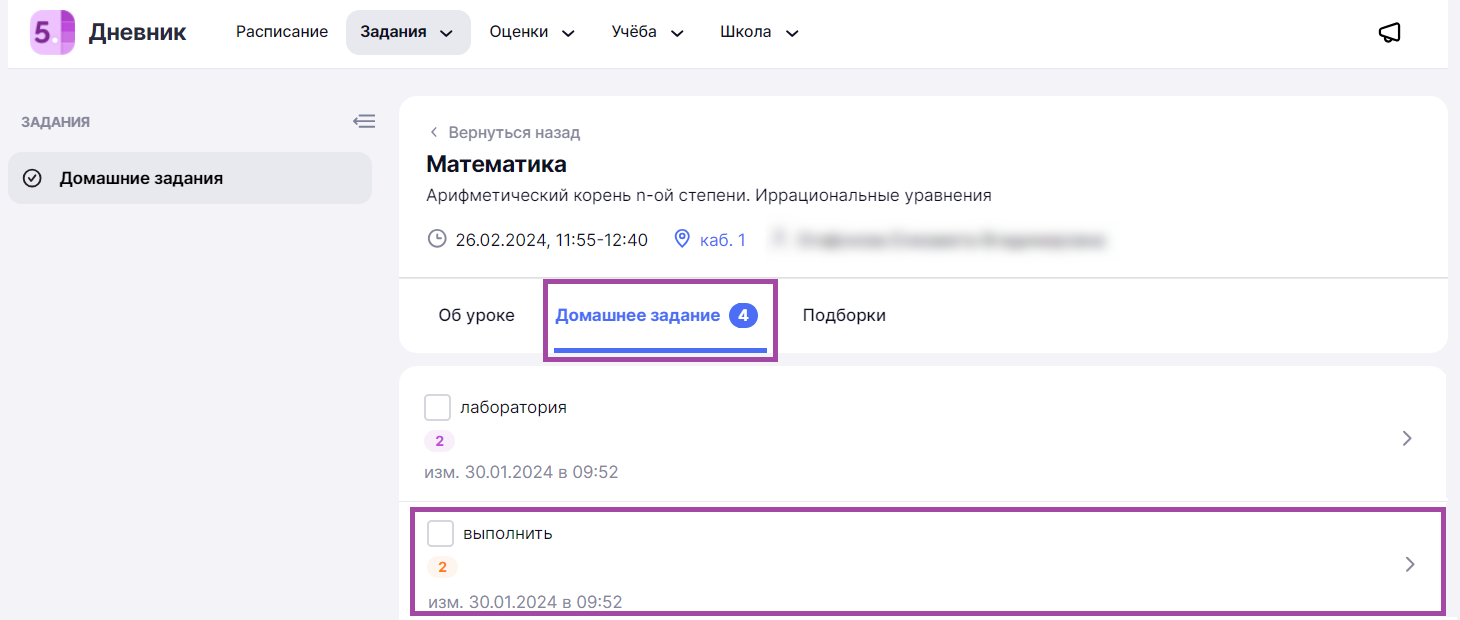Click the Дневник title text
The width and height of the screenshot is (1460, 620).
137,32
